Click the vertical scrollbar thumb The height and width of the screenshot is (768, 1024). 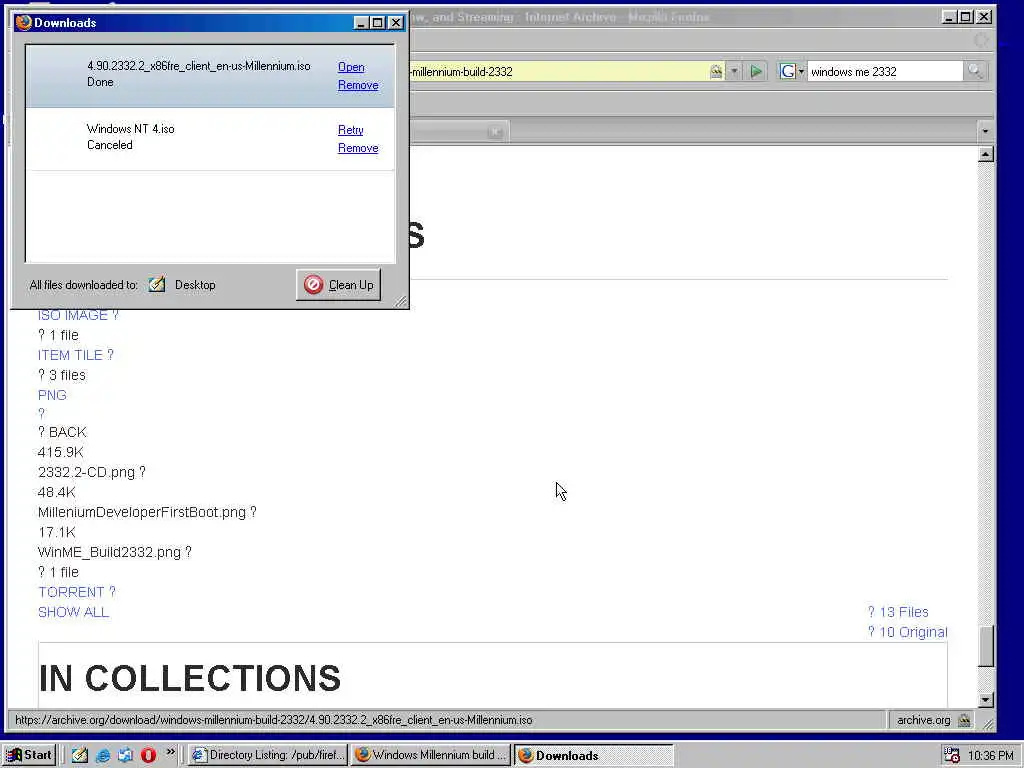click(986, 647)
